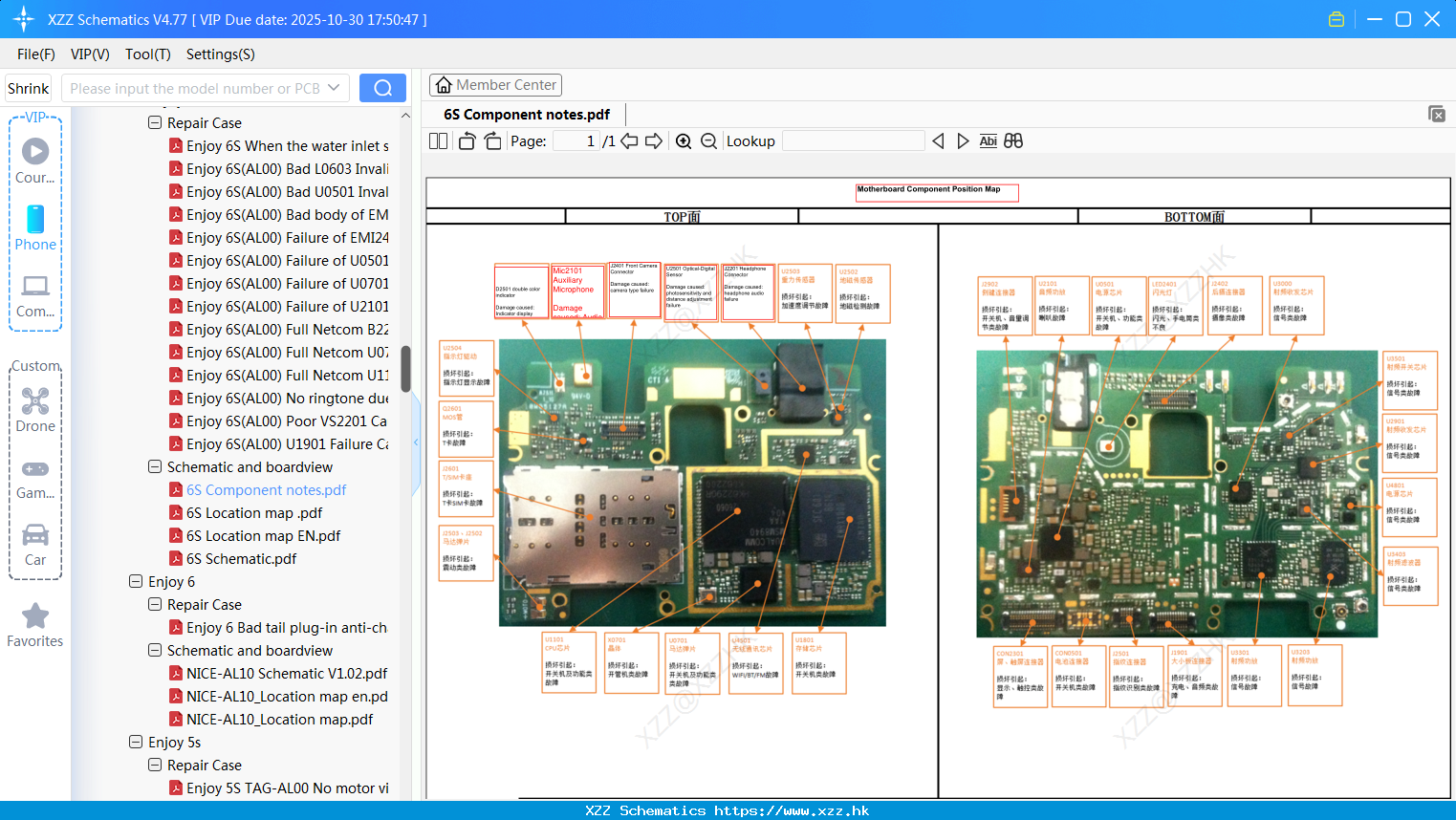Collapse the Enjoy 5s tree node
1456x820 pixels.
pos(136,742)
